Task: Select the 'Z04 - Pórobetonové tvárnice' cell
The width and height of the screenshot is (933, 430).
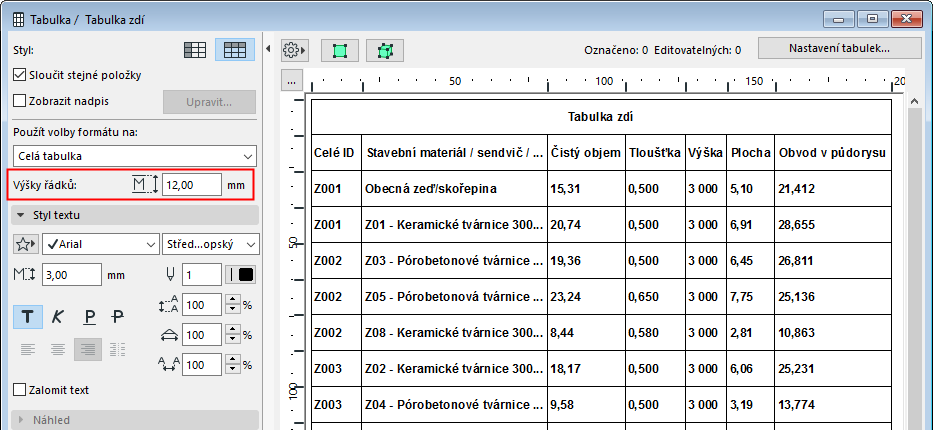Action: tap(454, 404)
